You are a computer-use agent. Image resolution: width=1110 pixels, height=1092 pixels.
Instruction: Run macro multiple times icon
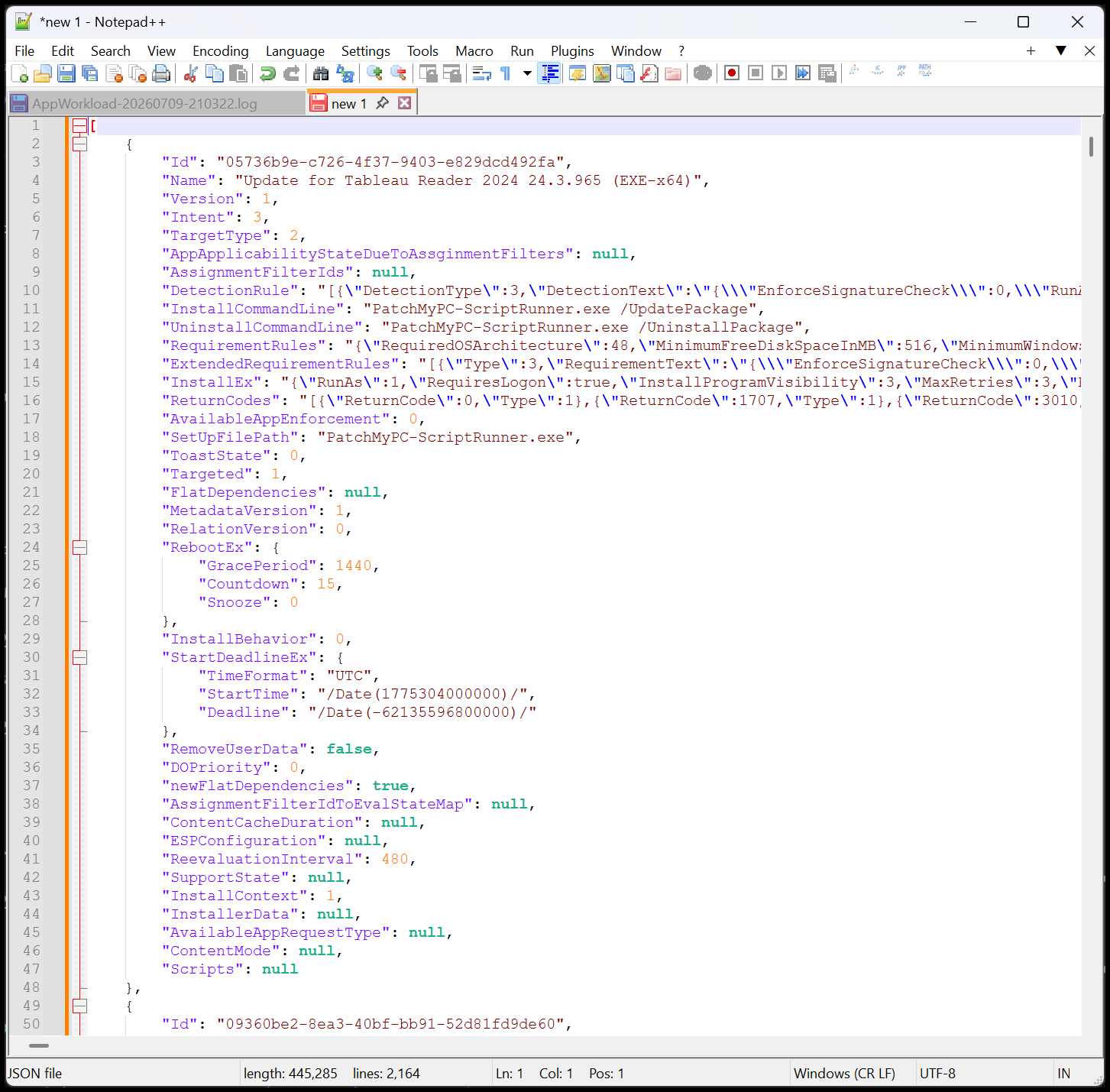(803, 73)
